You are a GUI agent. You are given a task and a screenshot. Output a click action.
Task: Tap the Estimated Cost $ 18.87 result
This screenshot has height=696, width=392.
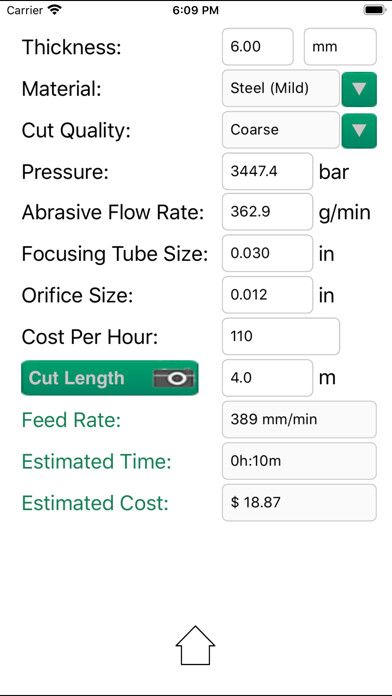pyautogui.click(x=299, y=502)
